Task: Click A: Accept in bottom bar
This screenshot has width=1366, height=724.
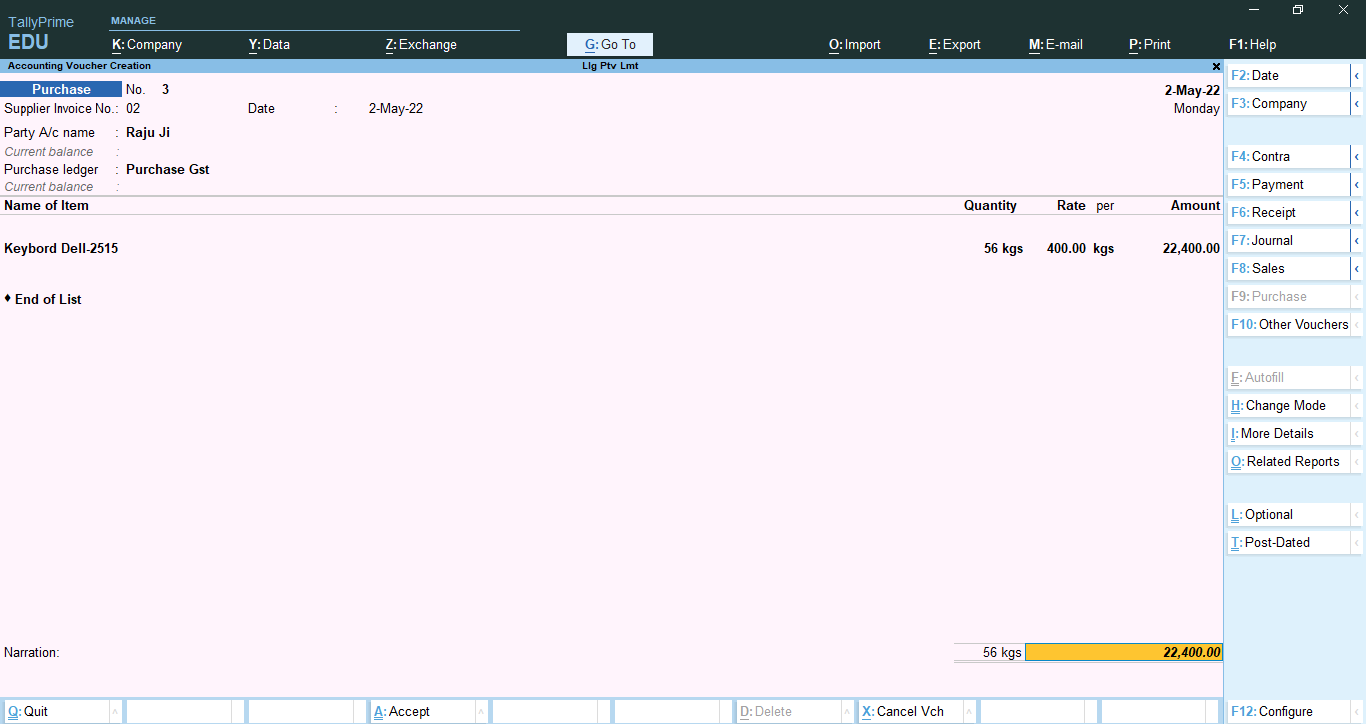Action: click(x=422, y=711)
